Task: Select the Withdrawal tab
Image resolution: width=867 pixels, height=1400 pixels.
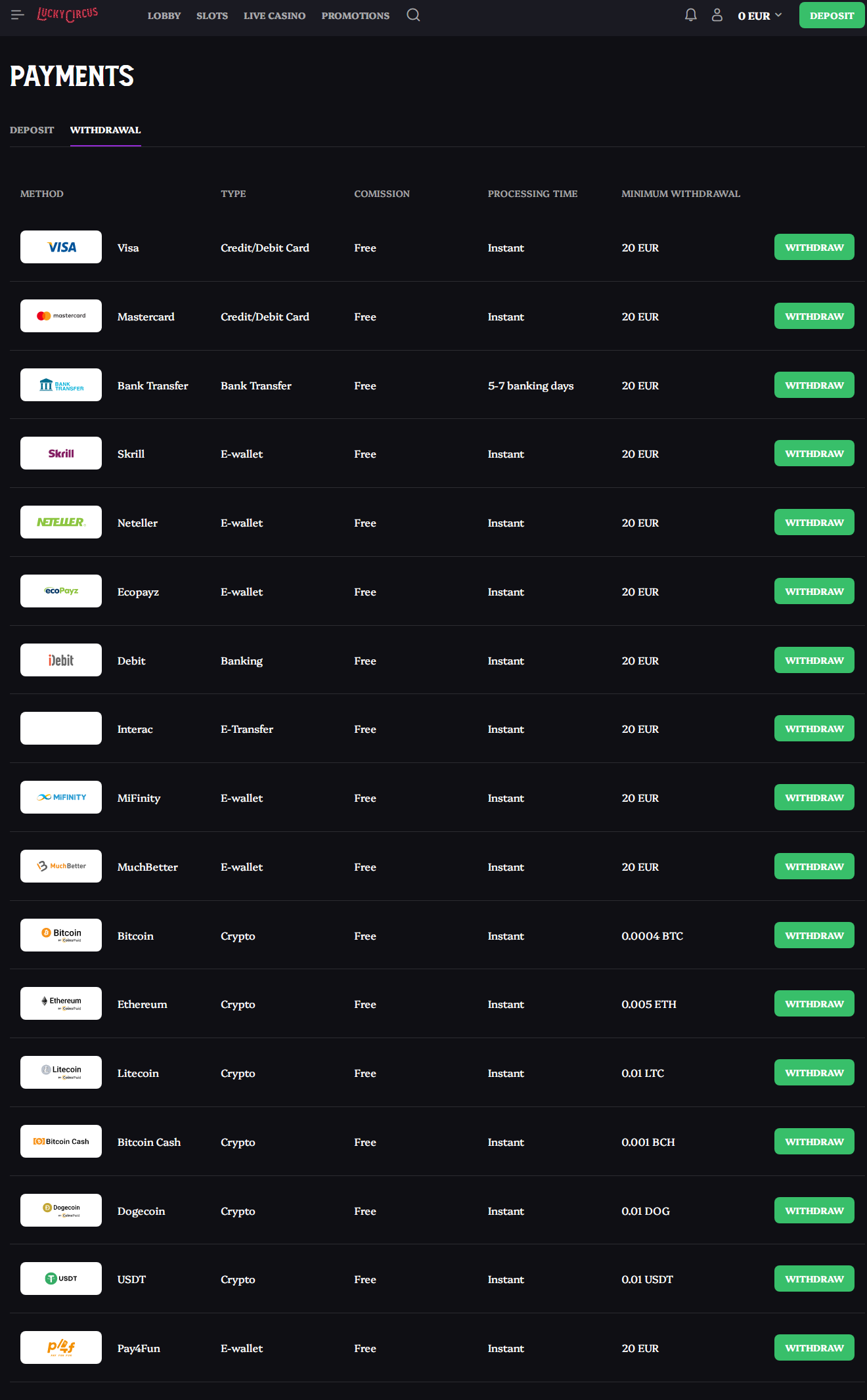Action: pyautogui.click(x=105, y=130)
